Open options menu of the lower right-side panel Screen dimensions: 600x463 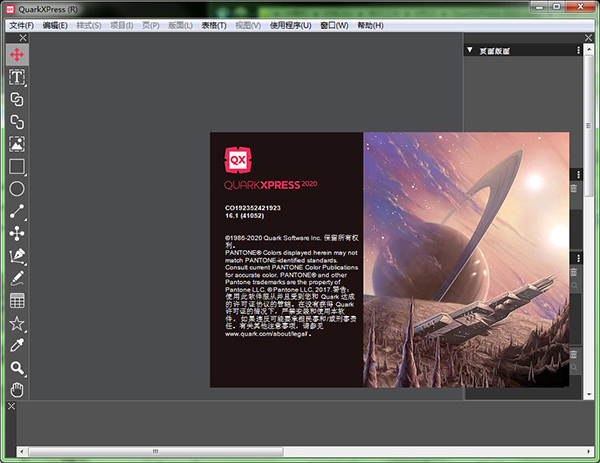pyautogui.click(x=578, y=258)
